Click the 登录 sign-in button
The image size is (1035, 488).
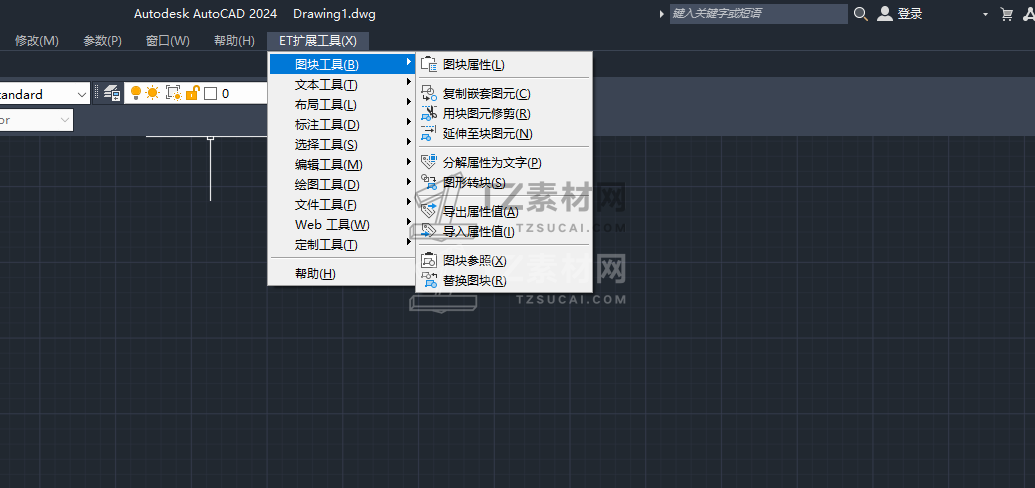[x=900, y=14]
